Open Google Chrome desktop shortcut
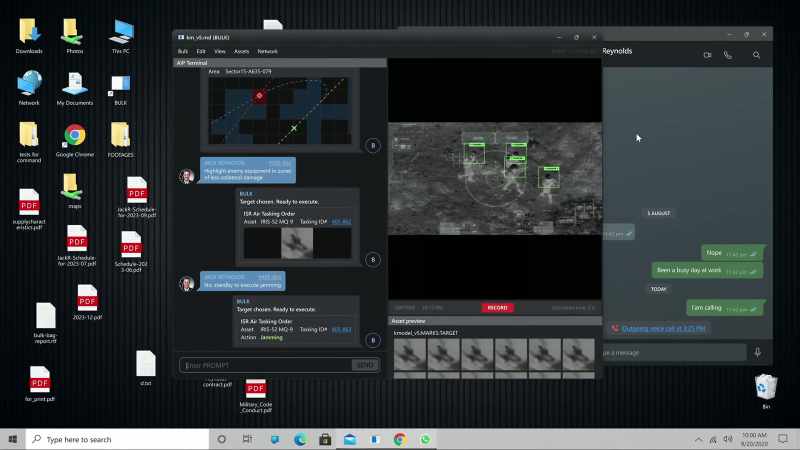800x450 pixels. 74,140
